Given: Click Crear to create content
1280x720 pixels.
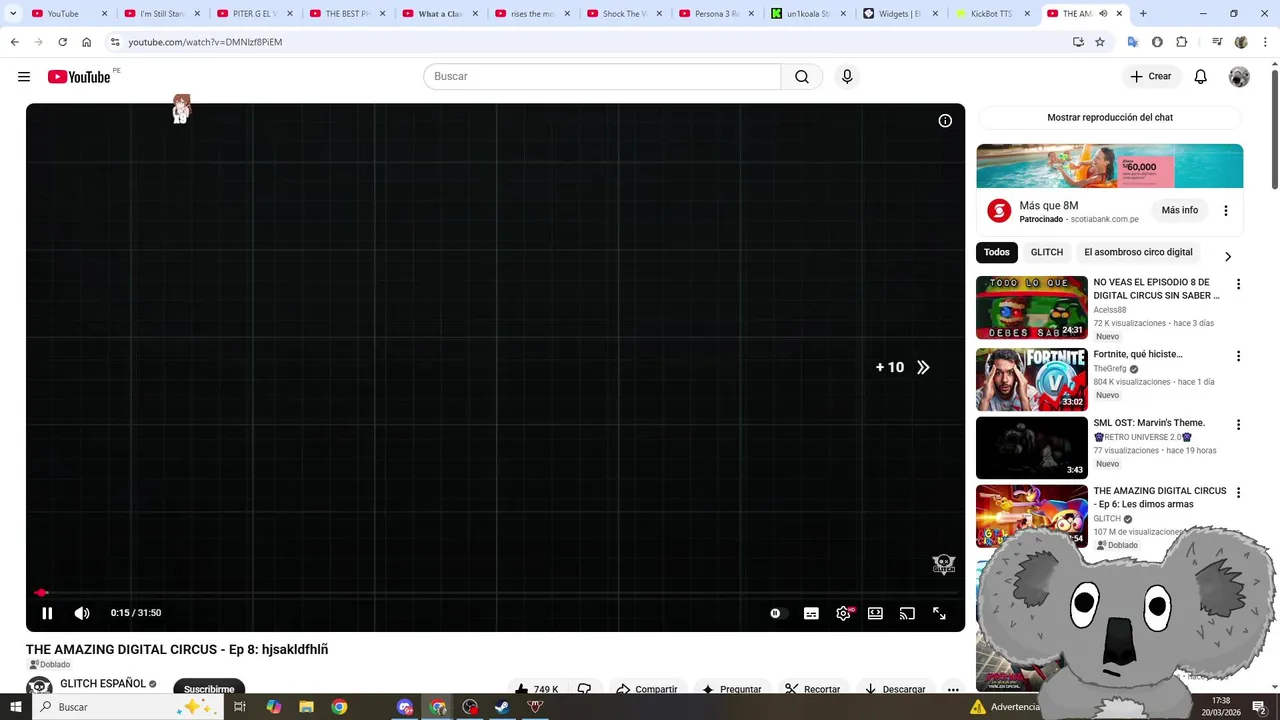Looking at the screenshot, I should point(1150,77).
